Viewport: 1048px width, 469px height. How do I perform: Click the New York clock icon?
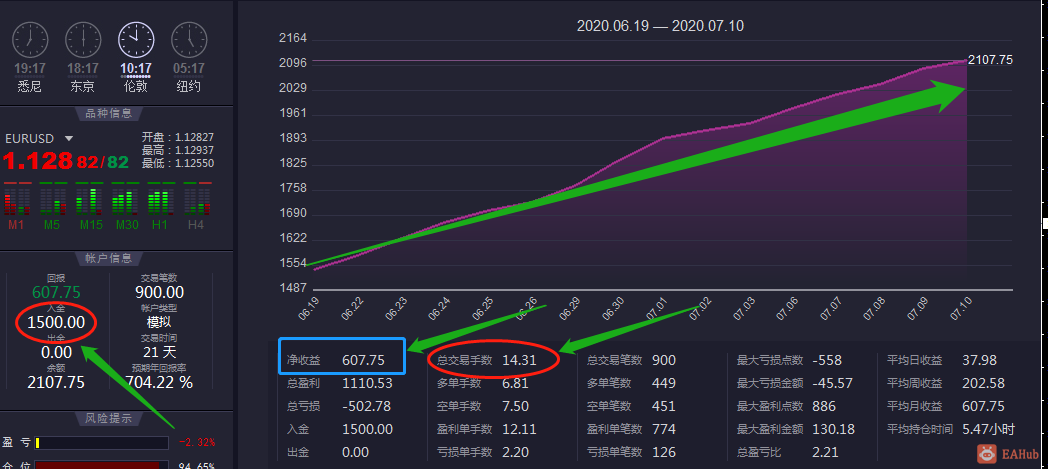coord(188,39)
